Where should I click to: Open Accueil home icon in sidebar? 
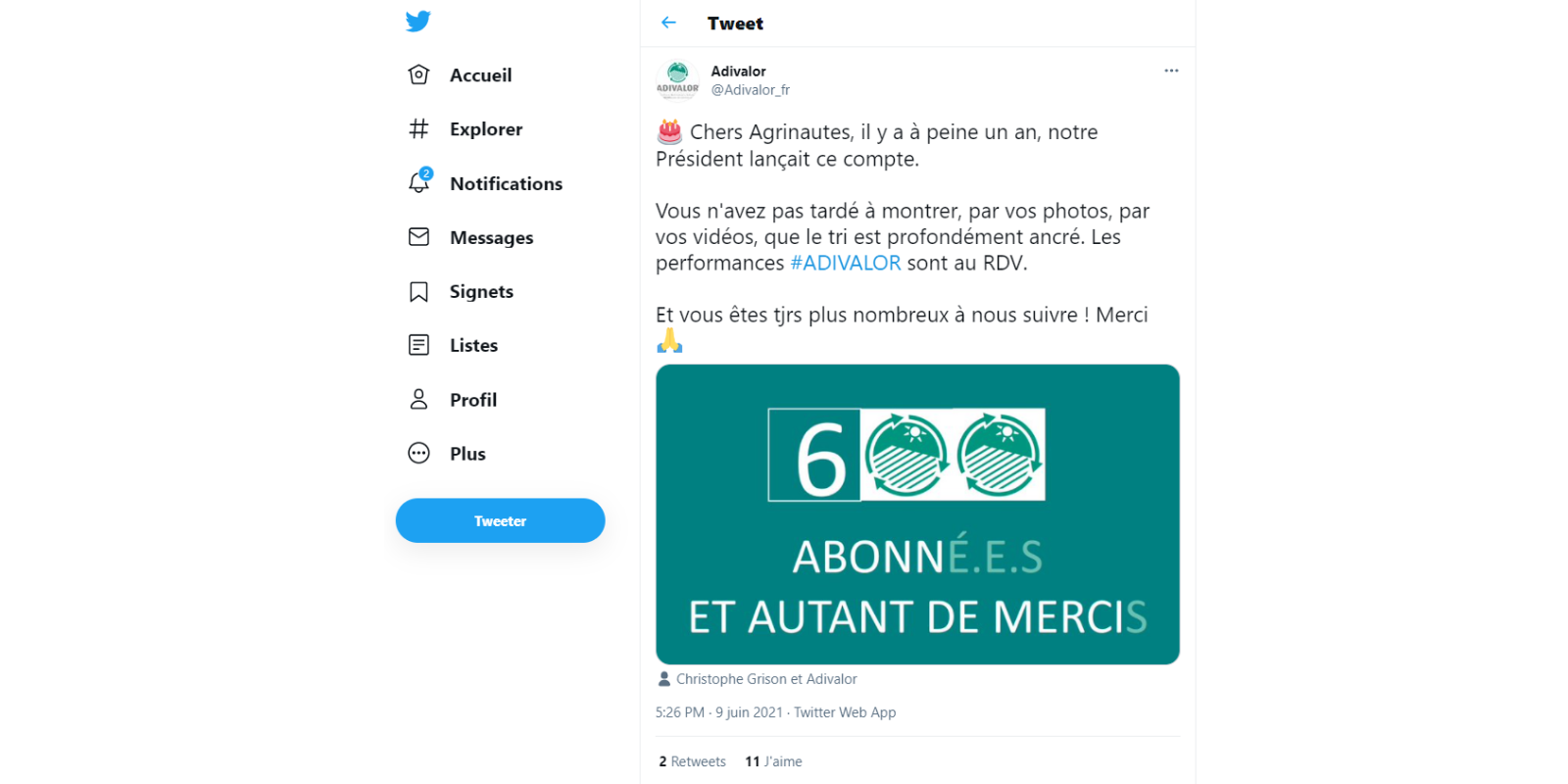click(418, 75)
